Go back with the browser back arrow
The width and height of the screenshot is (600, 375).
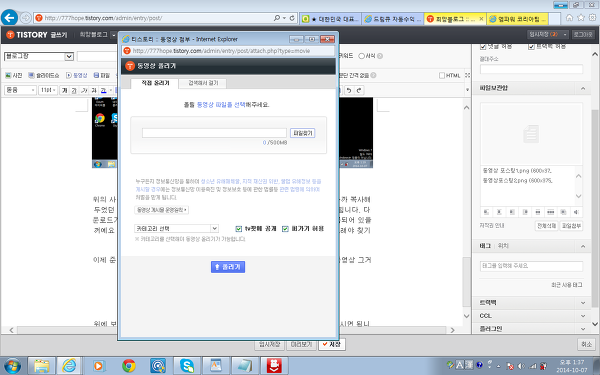10,18
